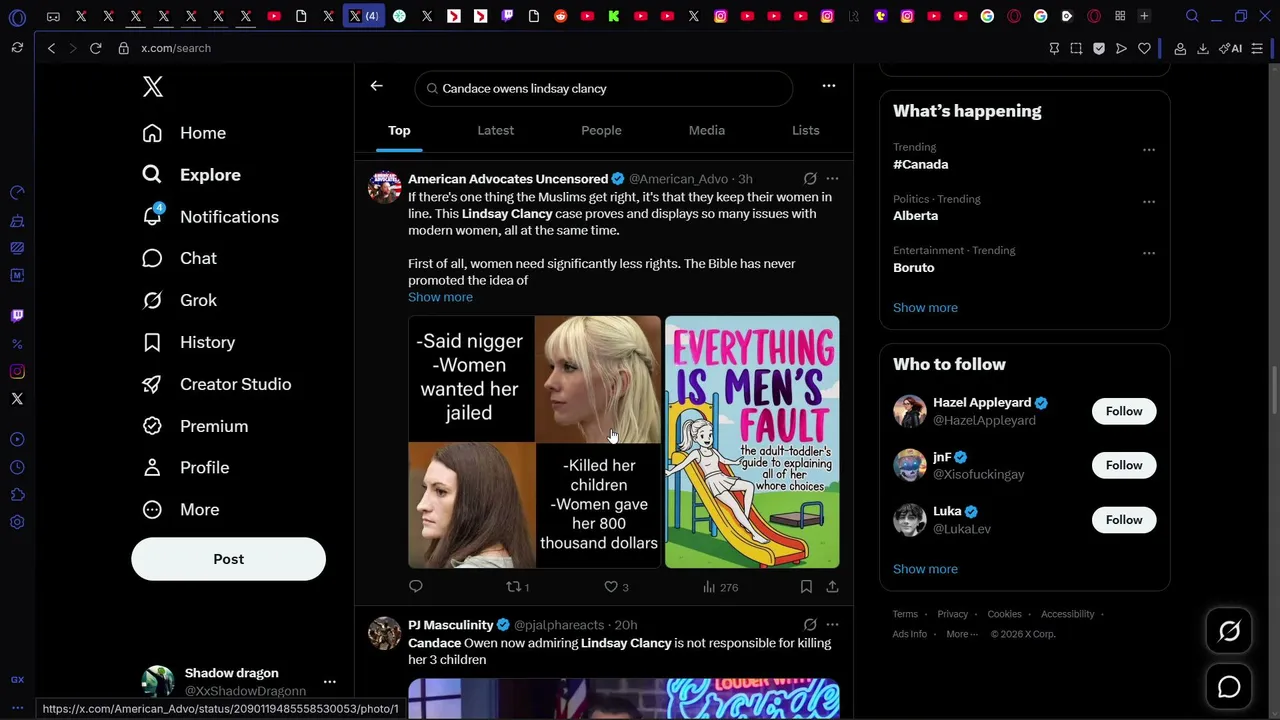This screenshot has height=720, width=1280.
Task: View analytics for the post with 276 views
Action: (x=720, y=587)
